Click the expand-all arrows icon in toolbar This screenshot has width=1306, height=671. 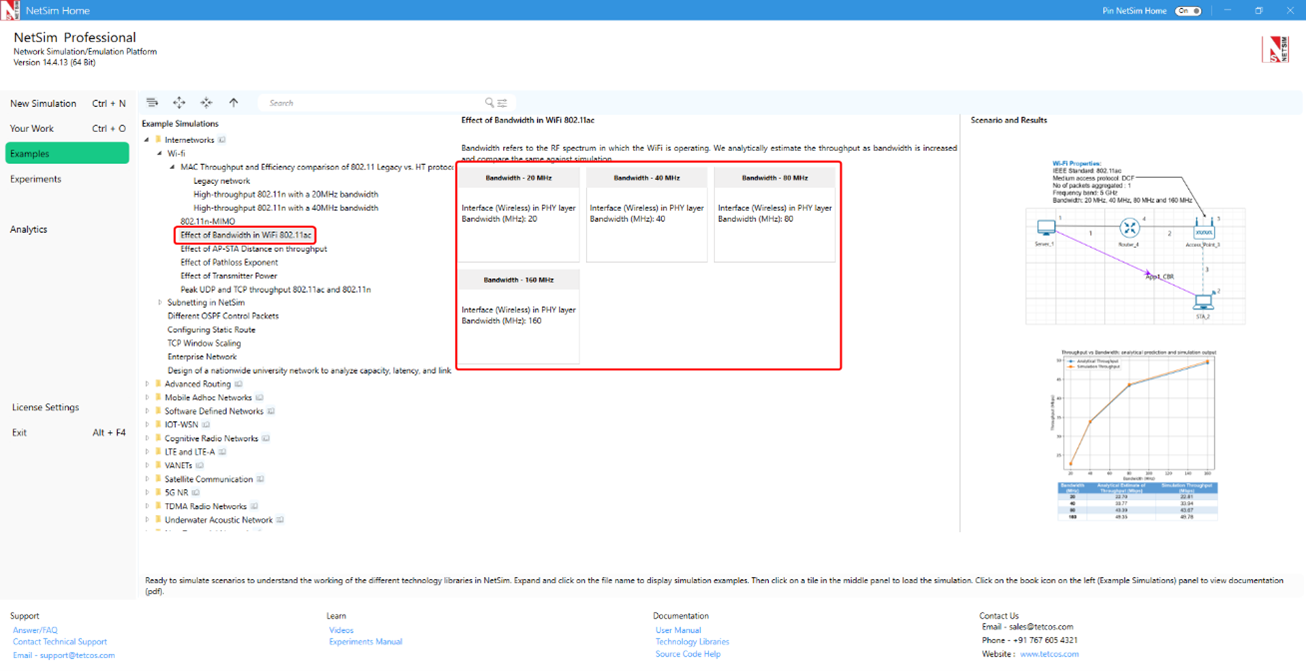click(179, 103)
